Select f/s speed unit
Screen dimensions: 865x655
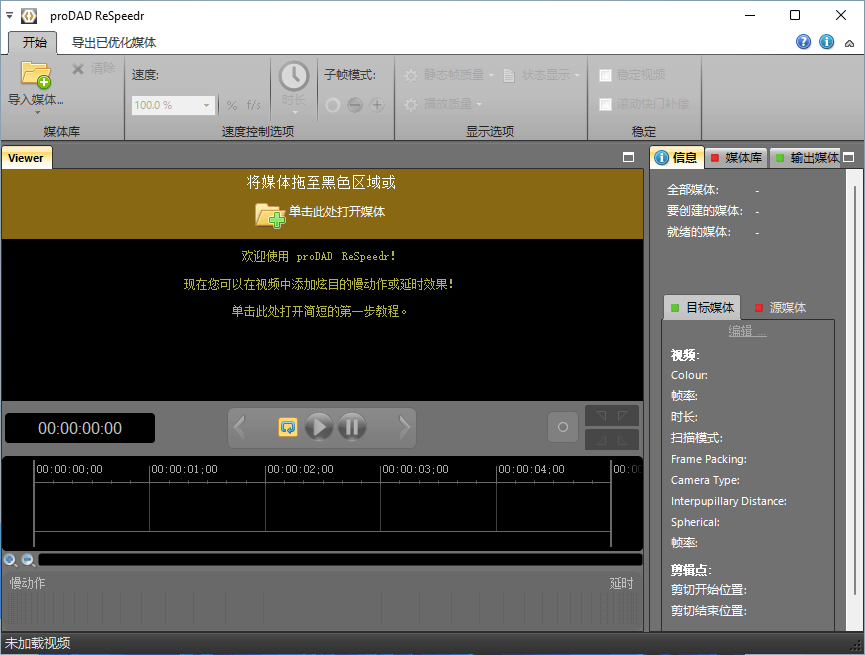coord(253,105)
